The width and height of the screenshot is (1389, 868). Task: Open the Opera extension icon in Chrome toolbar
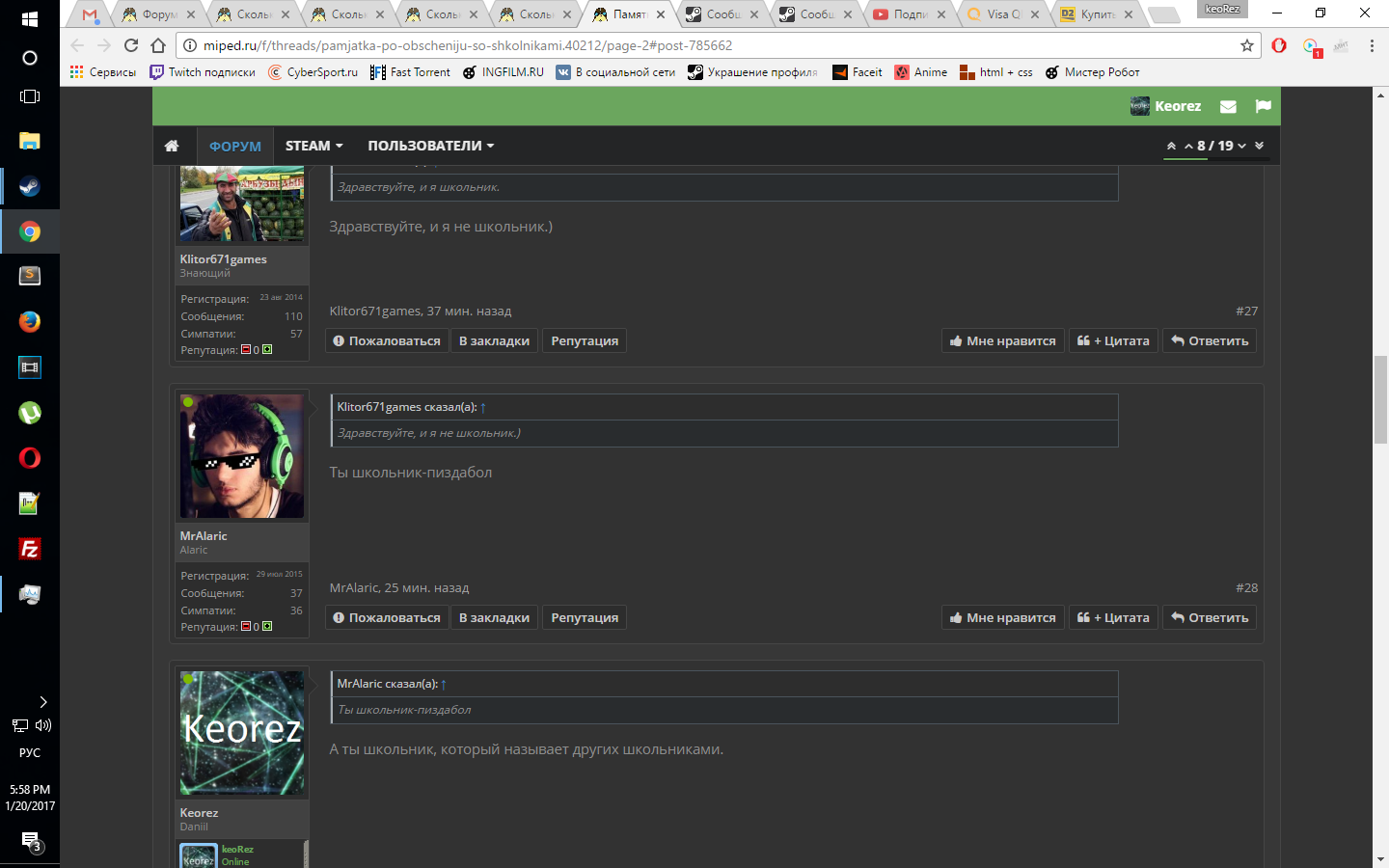click(1279, 45)
